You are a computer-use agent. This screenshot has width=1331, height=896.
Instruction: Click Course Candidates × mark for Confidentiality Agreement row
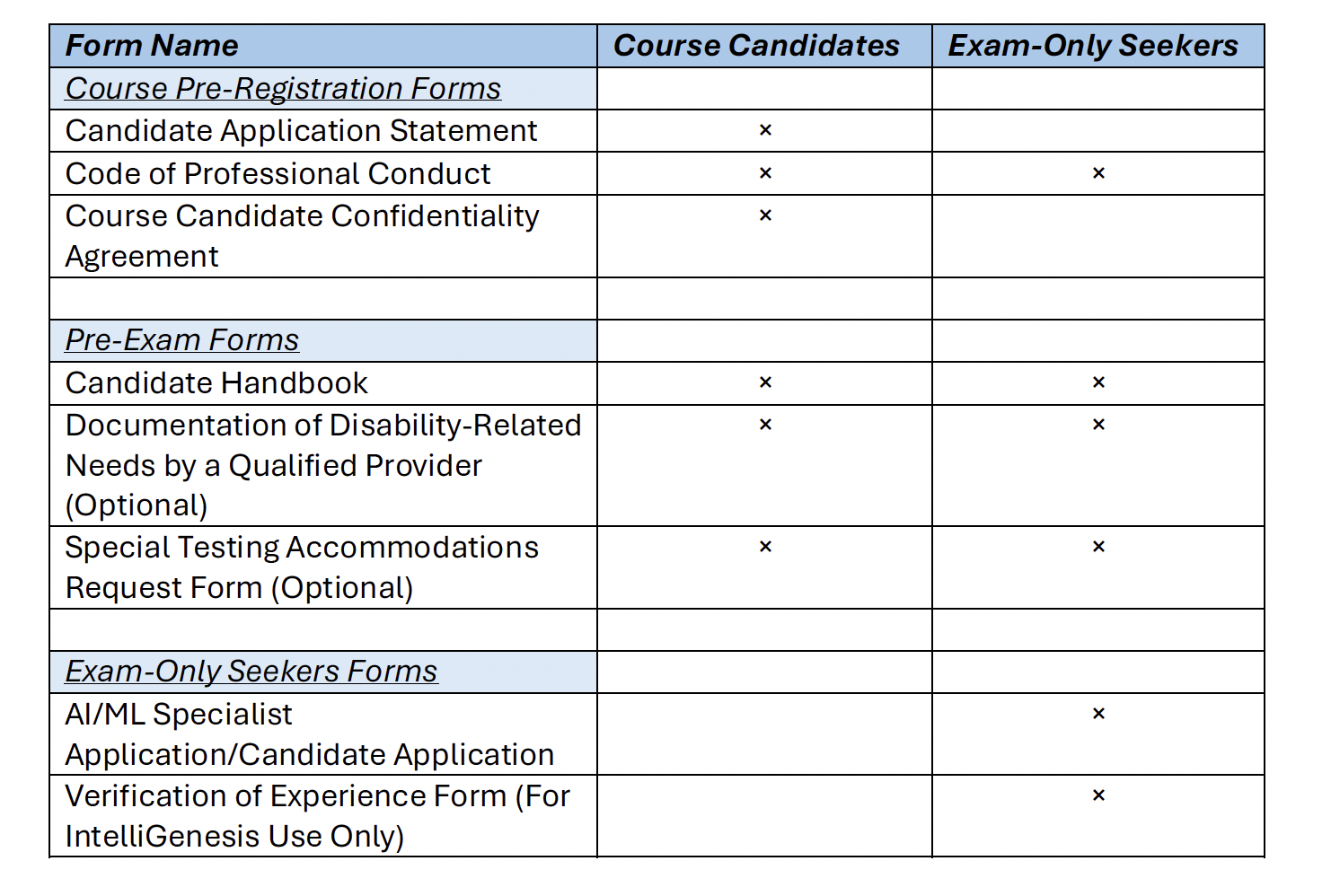click(765, 215)
